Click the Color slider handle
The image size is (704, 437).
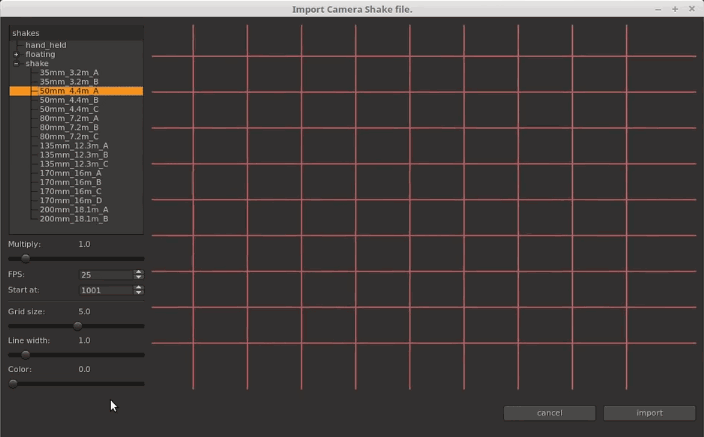pyautogui.click(x=13, y=383)
